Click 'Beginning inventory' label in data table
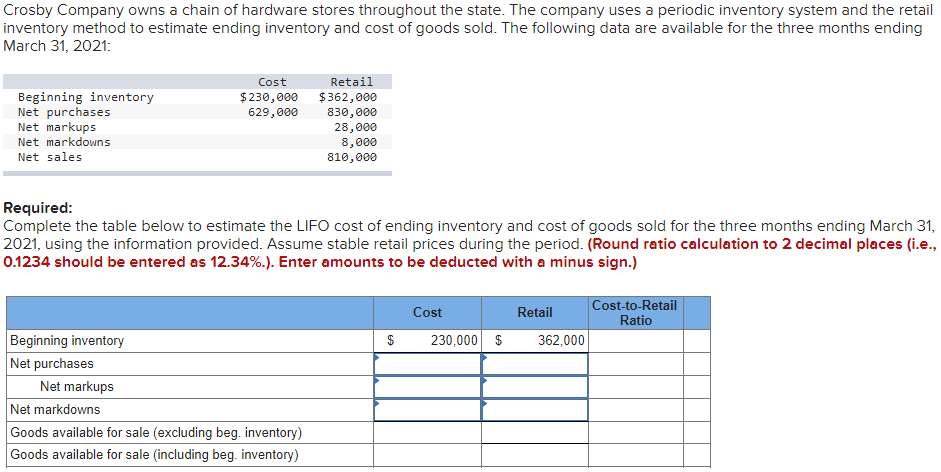The width and height of the screenshot is (941, 472). (x=86, y=97)
